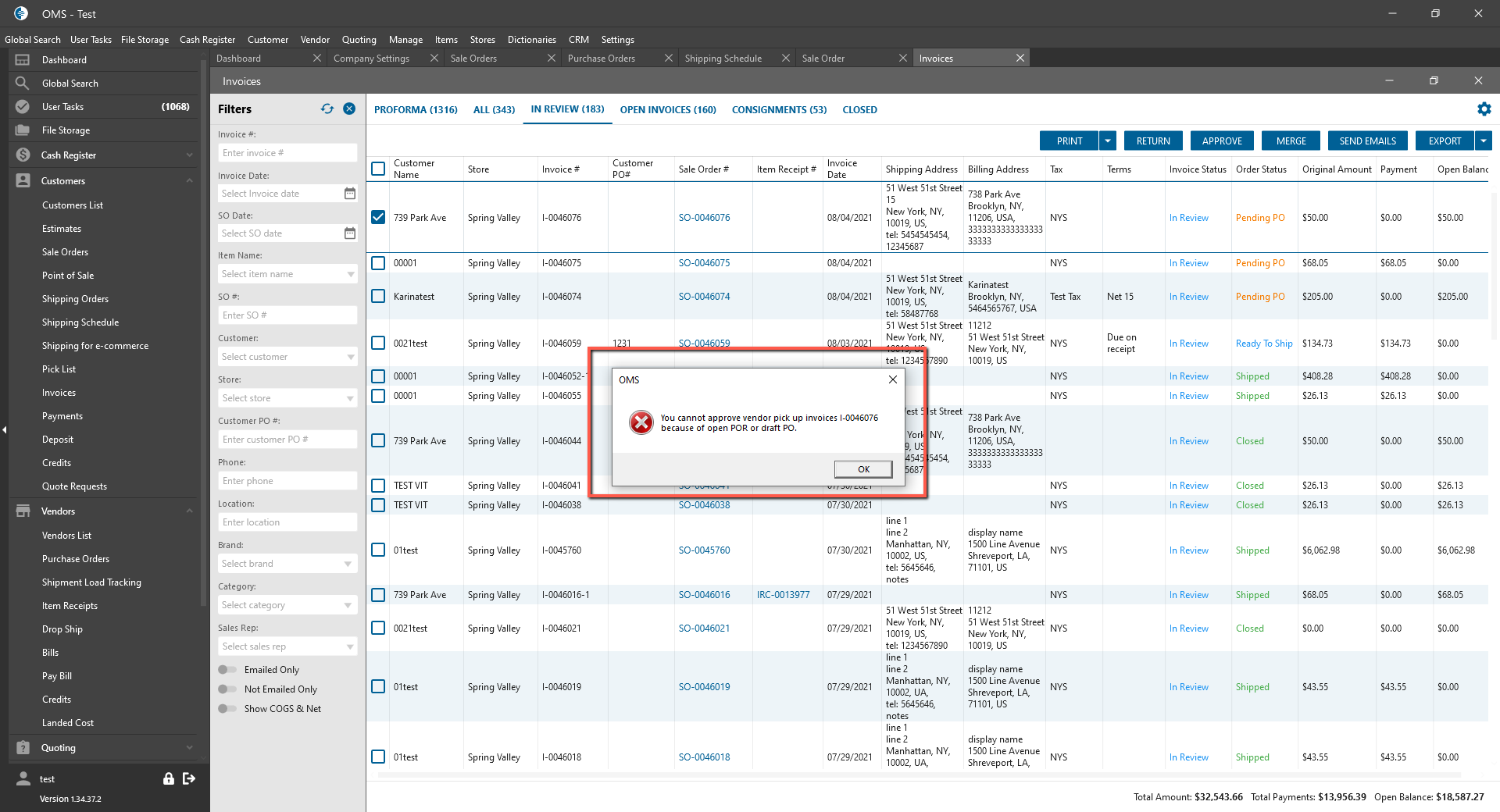Open the grid settings gear icon
The height and width of the screenshot is (812, 1500).
tap(1484, 109)
